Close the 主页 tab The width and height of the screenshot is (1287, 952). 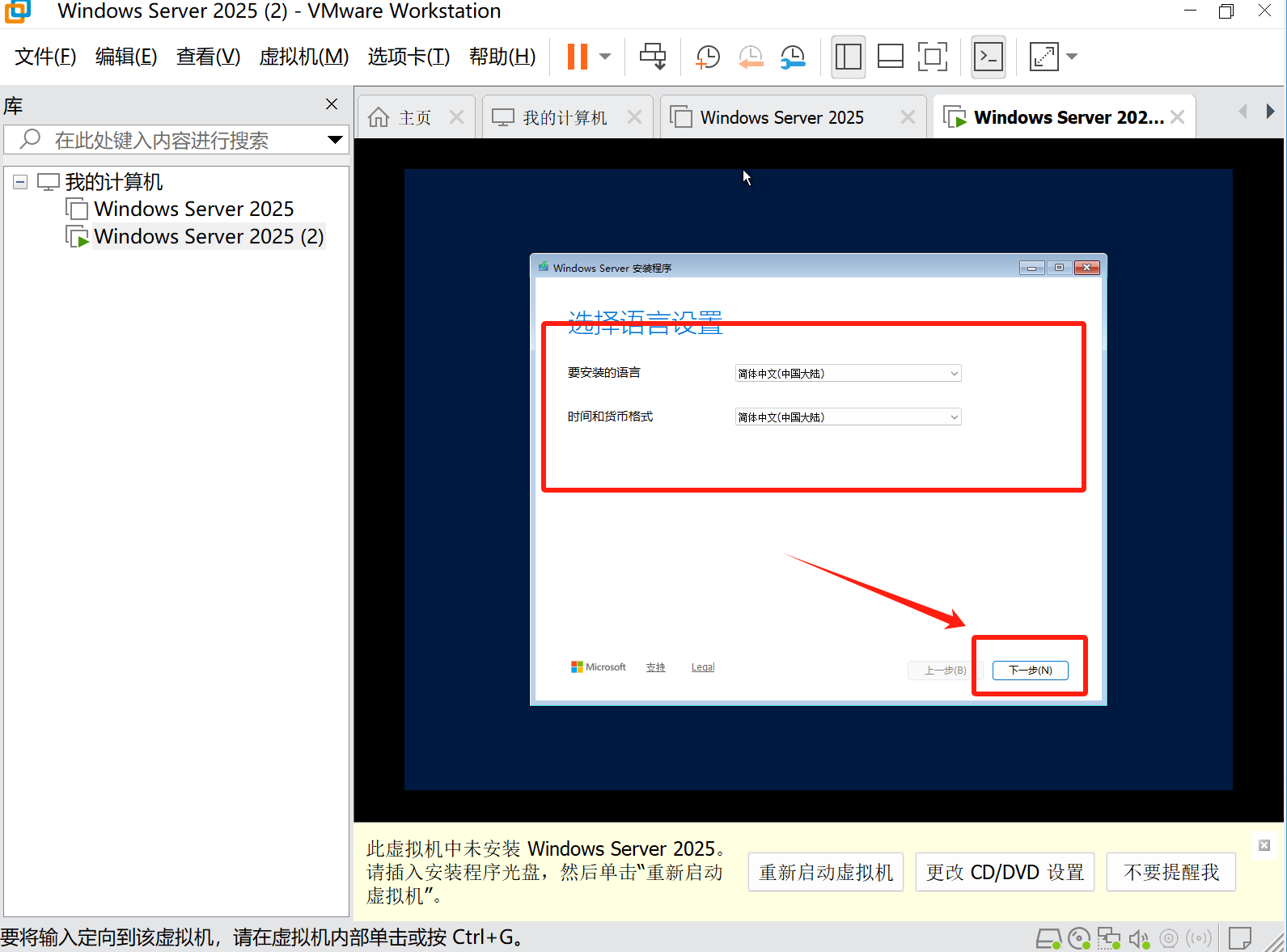tap(457, 117)
